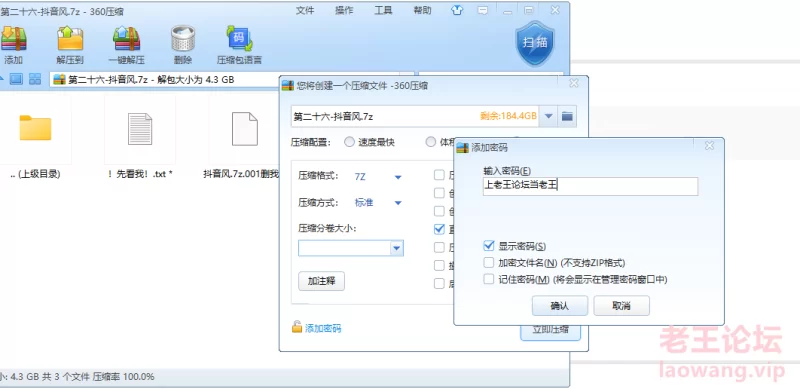Browse folder icon next to archive name

point(567,116)
